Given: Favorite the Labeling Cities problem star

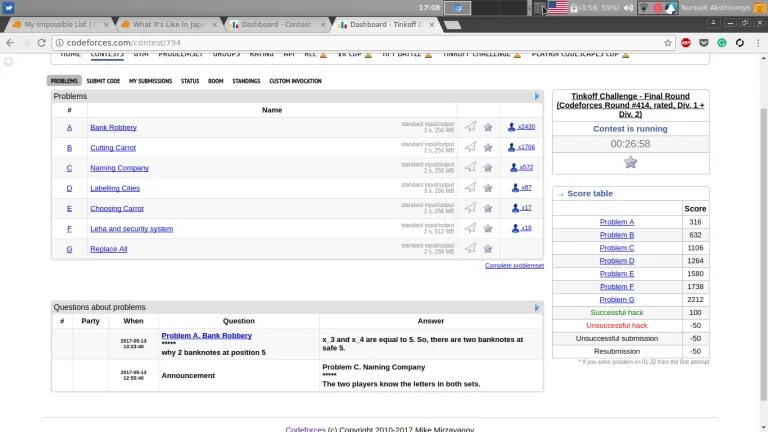Looking at the screenshot, I should click(488, 188).
